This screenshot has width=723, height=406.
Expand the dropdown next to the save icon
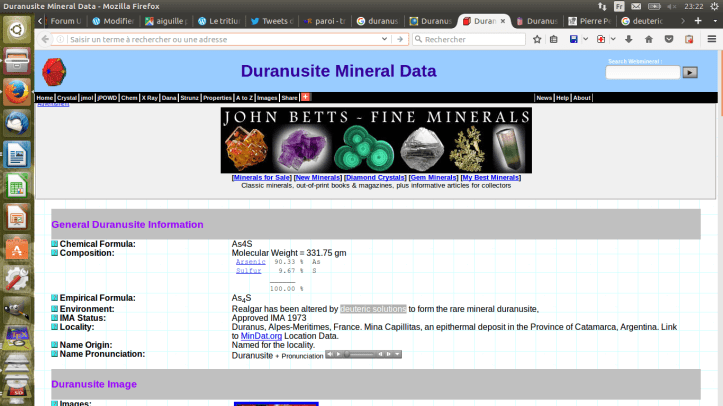(586, 40)
